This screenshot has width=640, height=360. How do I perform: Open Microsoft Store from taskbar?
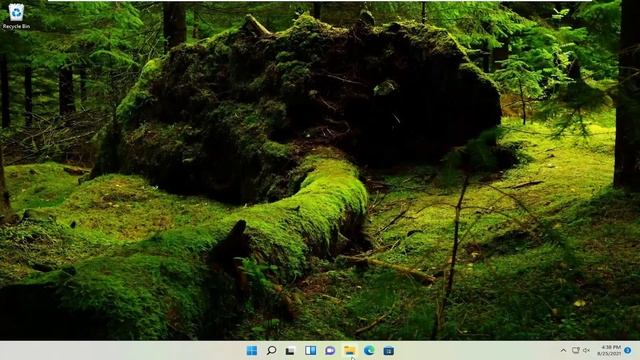pyautogui.click(x=389, y=350)
